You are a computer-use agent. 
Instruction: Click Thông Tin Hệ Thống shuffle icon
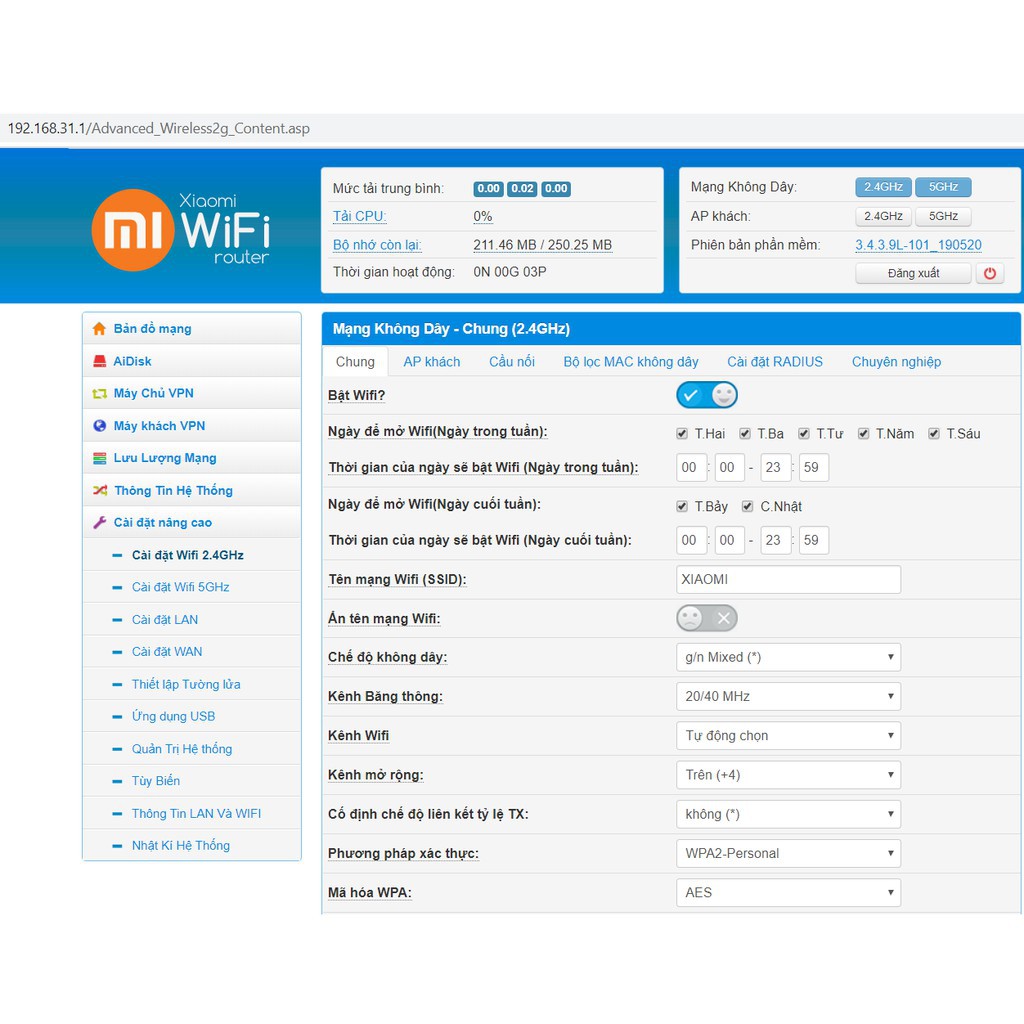(99, 490)
